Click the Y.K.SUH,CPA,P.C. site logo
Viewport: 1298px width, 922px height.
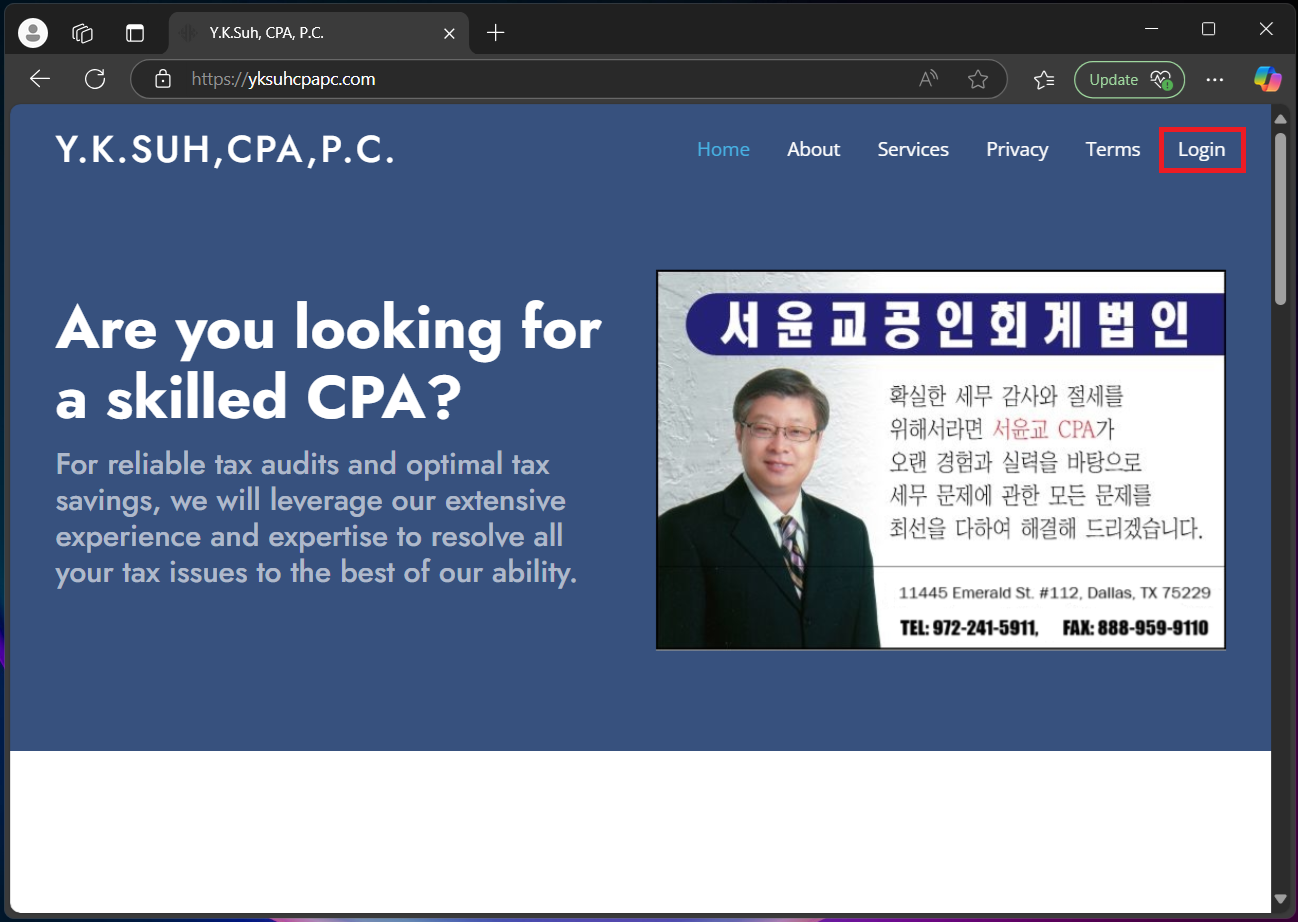pos(225,150)
